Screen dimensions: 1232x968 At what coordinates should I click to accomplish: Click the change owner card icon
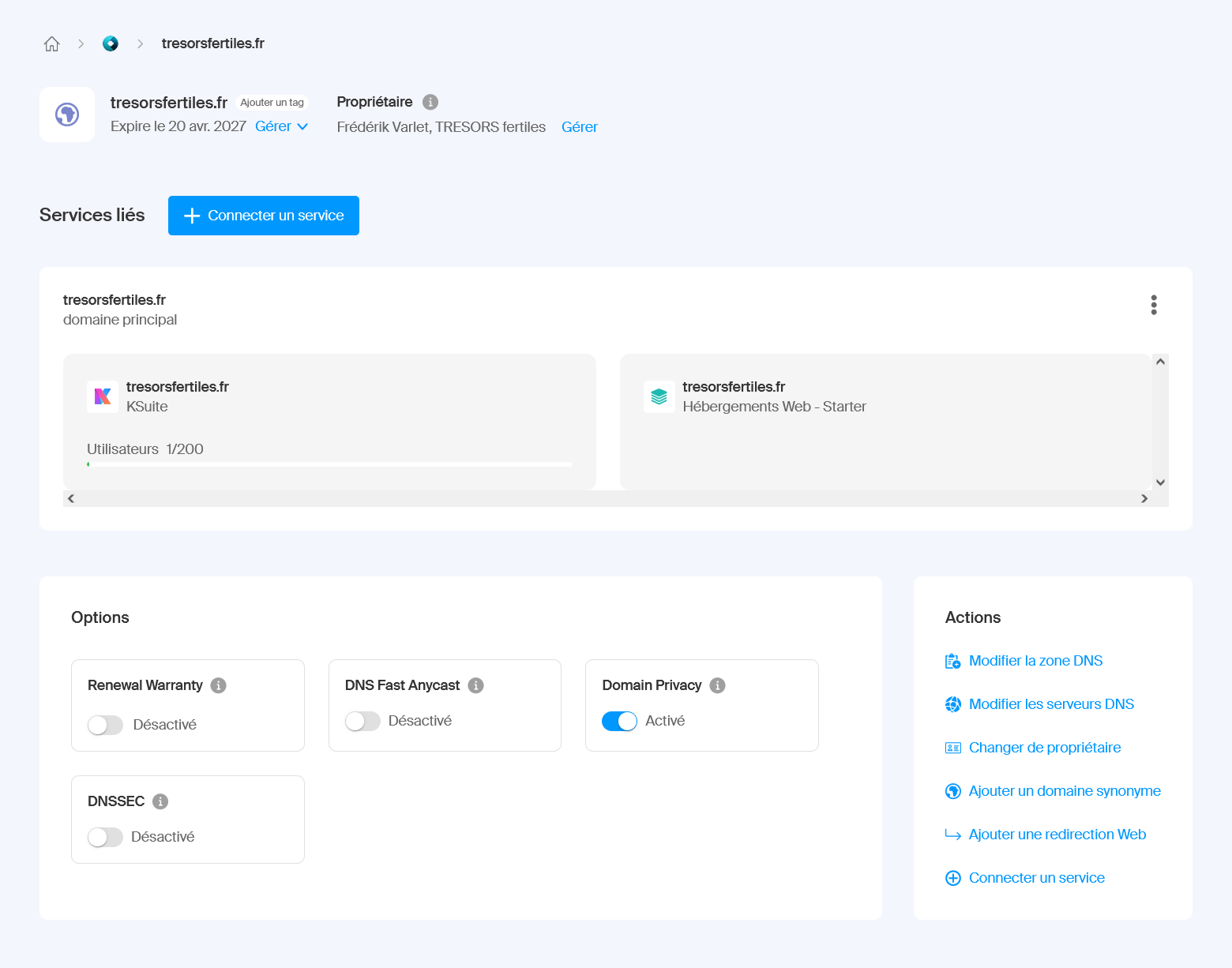(953, 748)
